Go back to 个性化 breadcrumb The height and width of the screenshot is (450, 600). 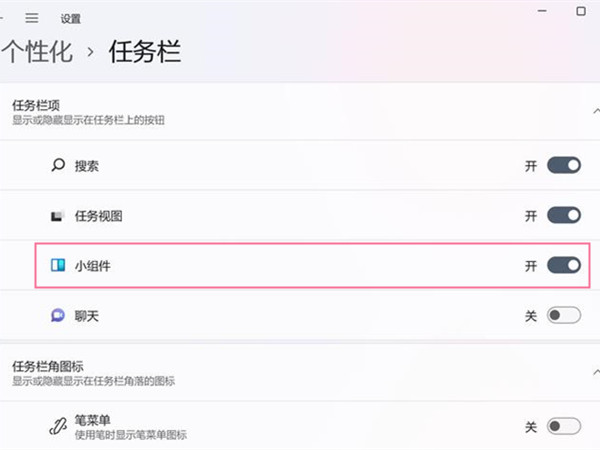38,52
